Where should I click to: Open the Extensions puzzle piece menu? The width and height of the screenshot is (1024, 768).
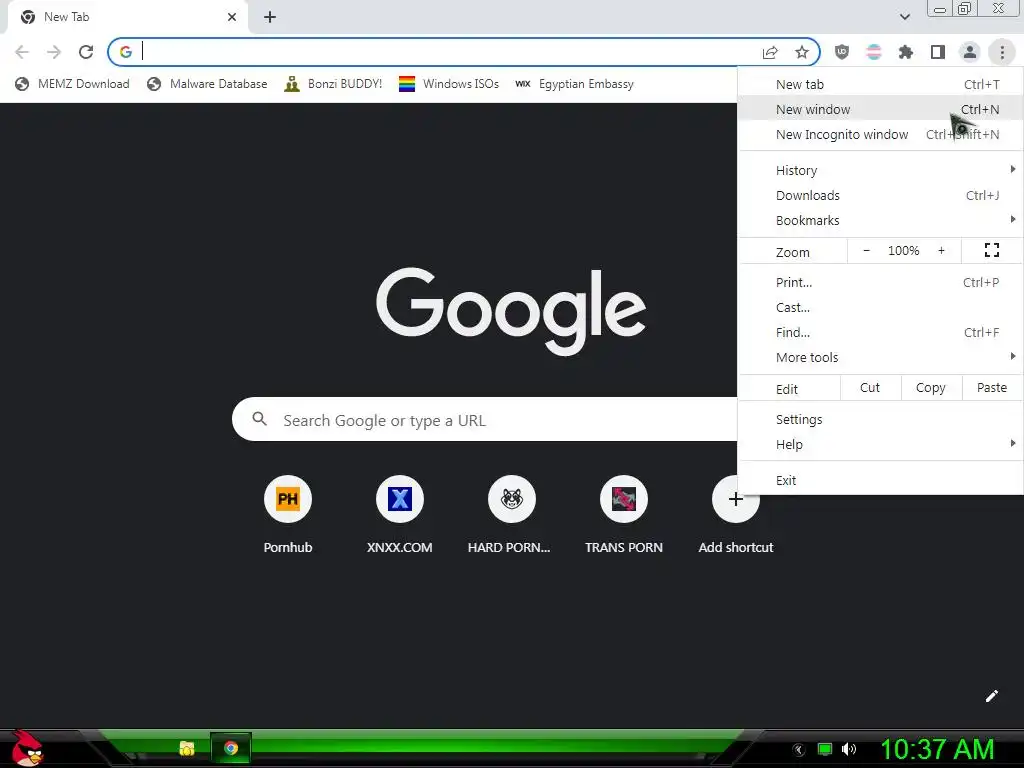(906, 52)
